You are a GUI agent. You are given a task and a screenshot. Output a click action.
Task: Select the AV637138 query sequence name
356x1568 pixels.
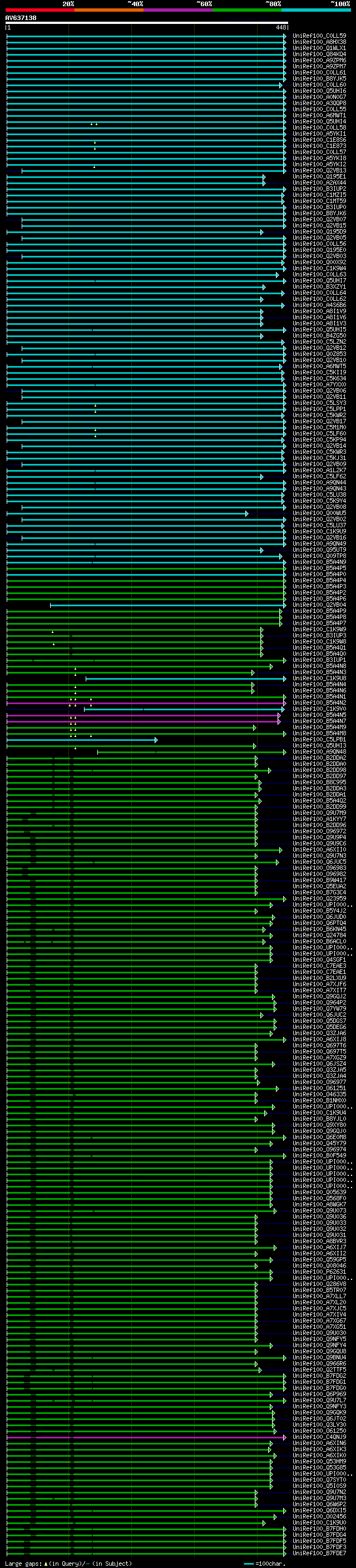click(x=21, y=18)
